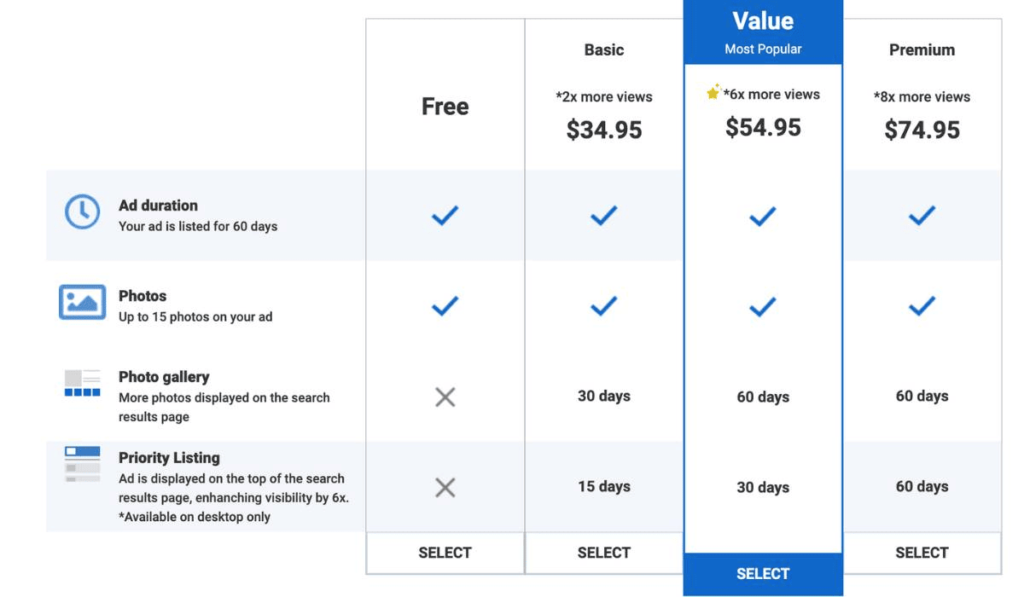The height and width of the screenshot is (597, 1024).
Task: Select the Premium plan
Action: coord(922,552)
